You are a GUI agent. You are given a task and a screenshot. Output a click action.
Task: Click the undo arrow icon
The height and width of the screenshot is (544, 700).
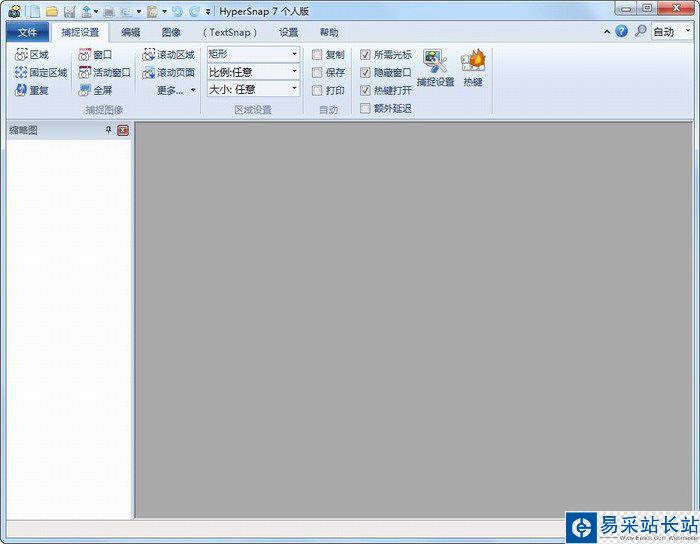178,11
